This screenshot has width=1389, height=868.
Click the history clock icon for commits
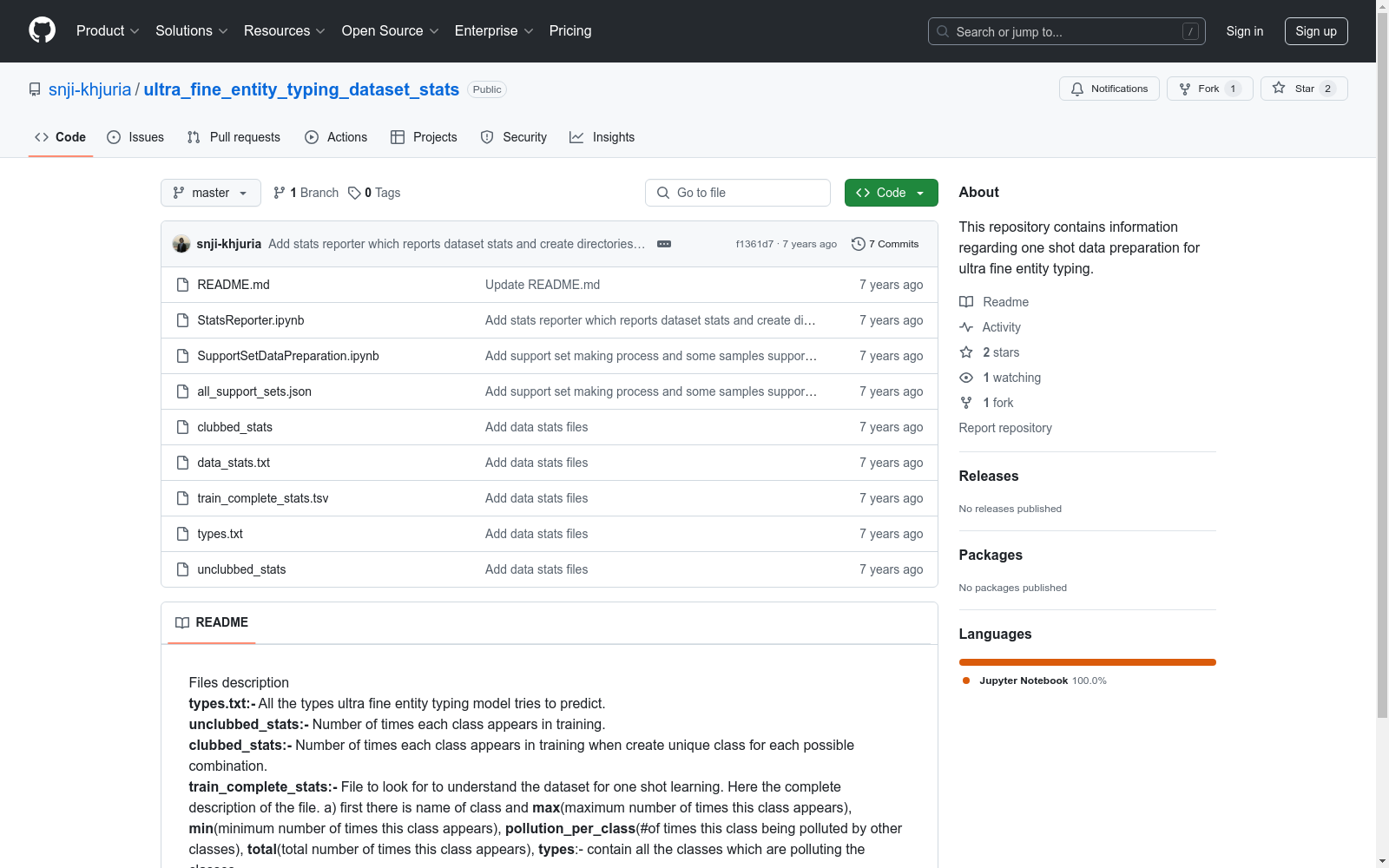[859, 244]
